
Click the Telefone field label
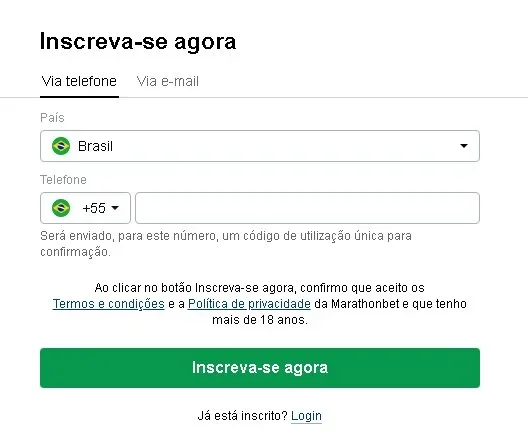pos(63,180)
